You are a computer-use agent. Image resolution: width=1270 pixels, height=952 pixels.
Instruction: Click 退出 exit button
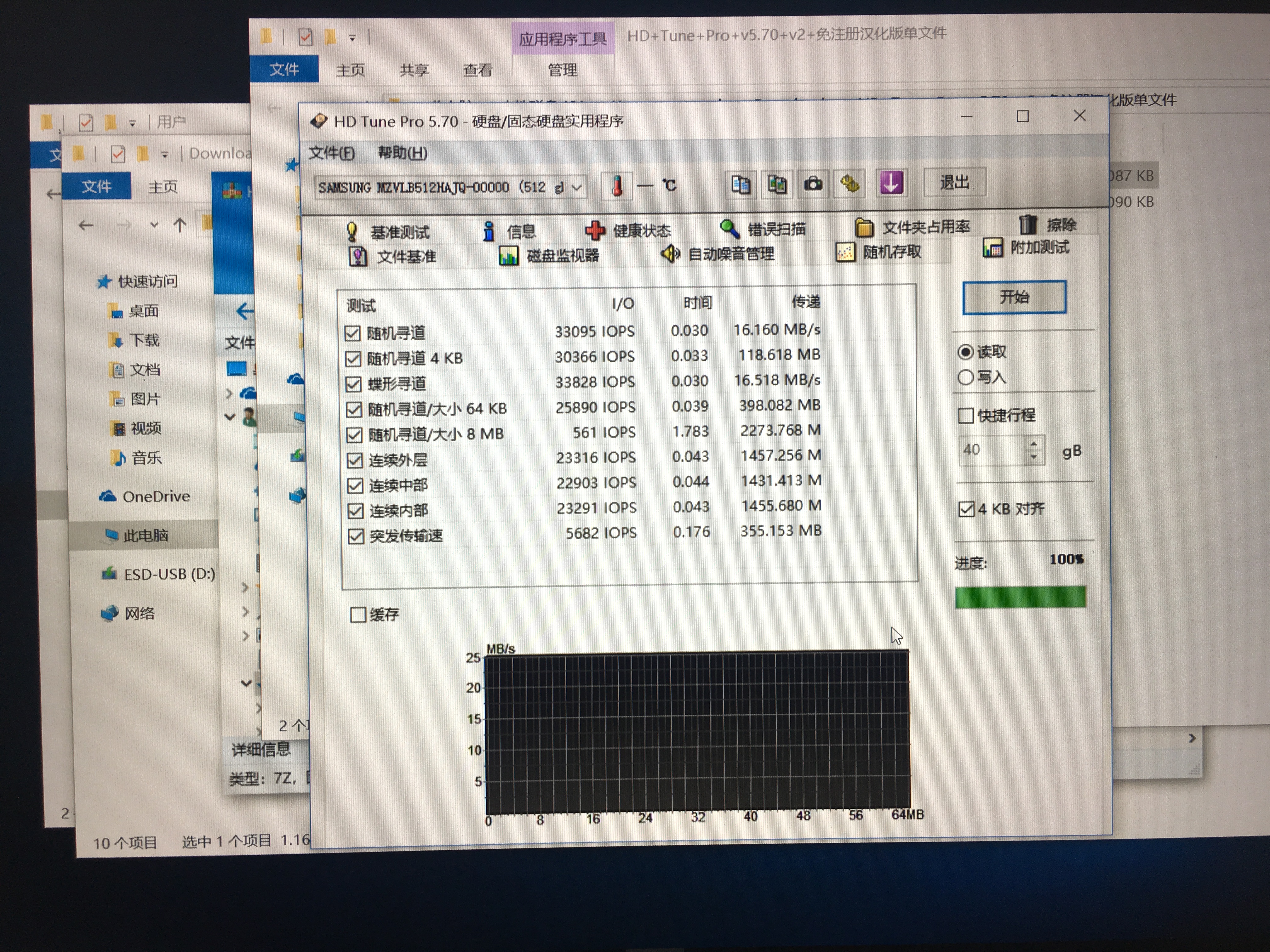pos(954,183)
